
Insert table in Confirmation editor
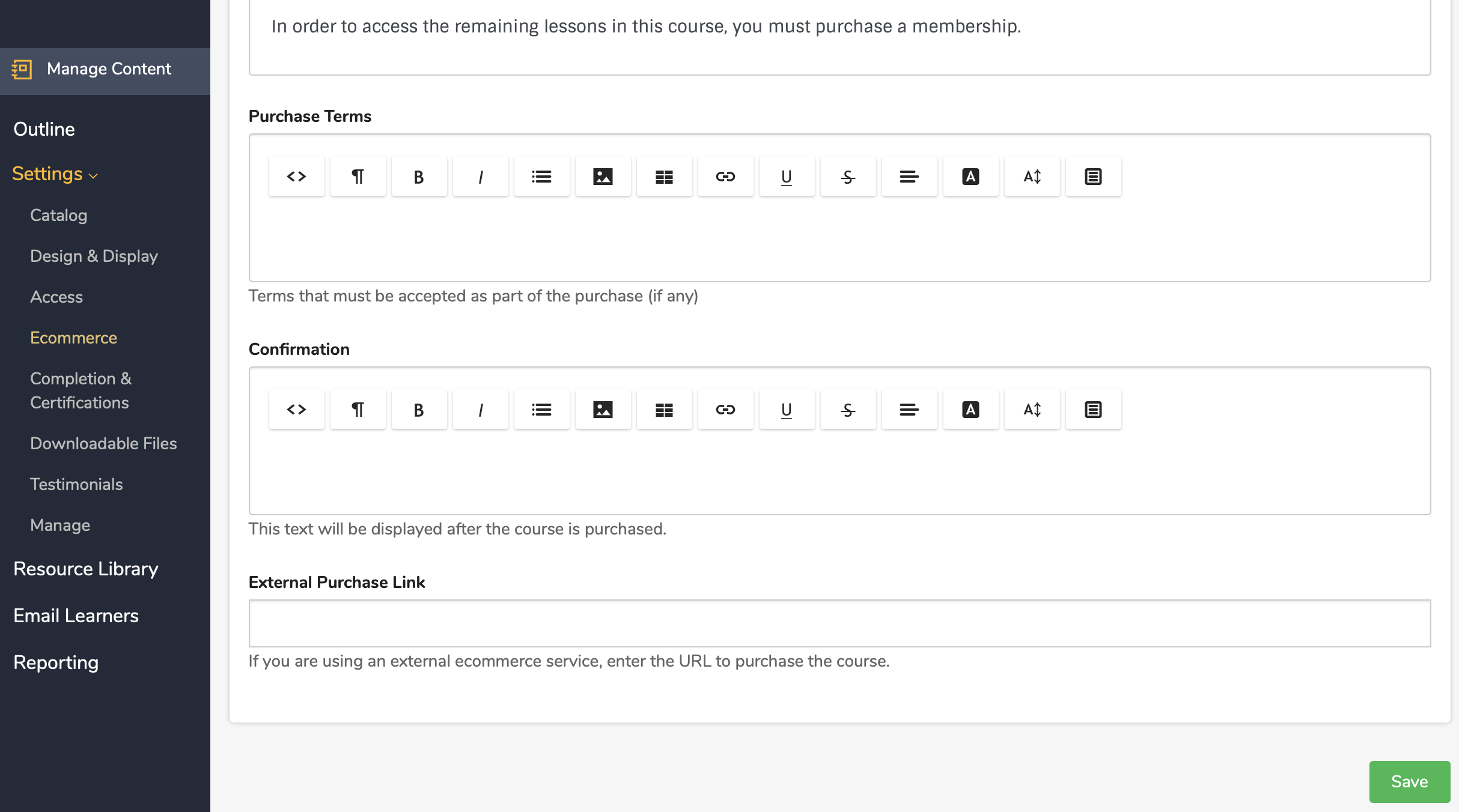pos(665,410)
